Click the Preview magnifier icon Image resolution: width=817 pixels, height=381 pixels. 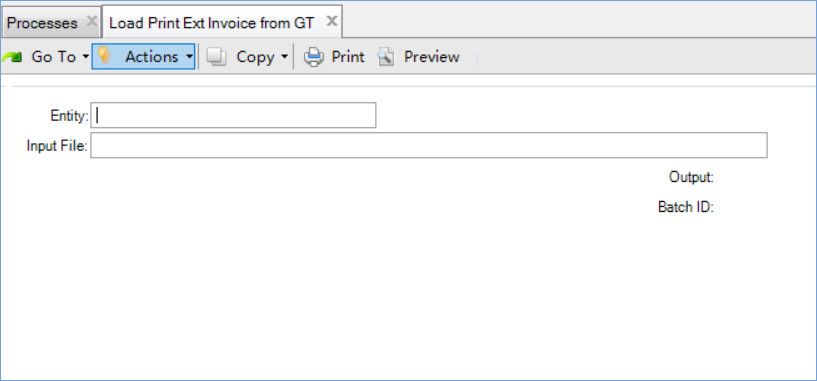tap(386, 57)
